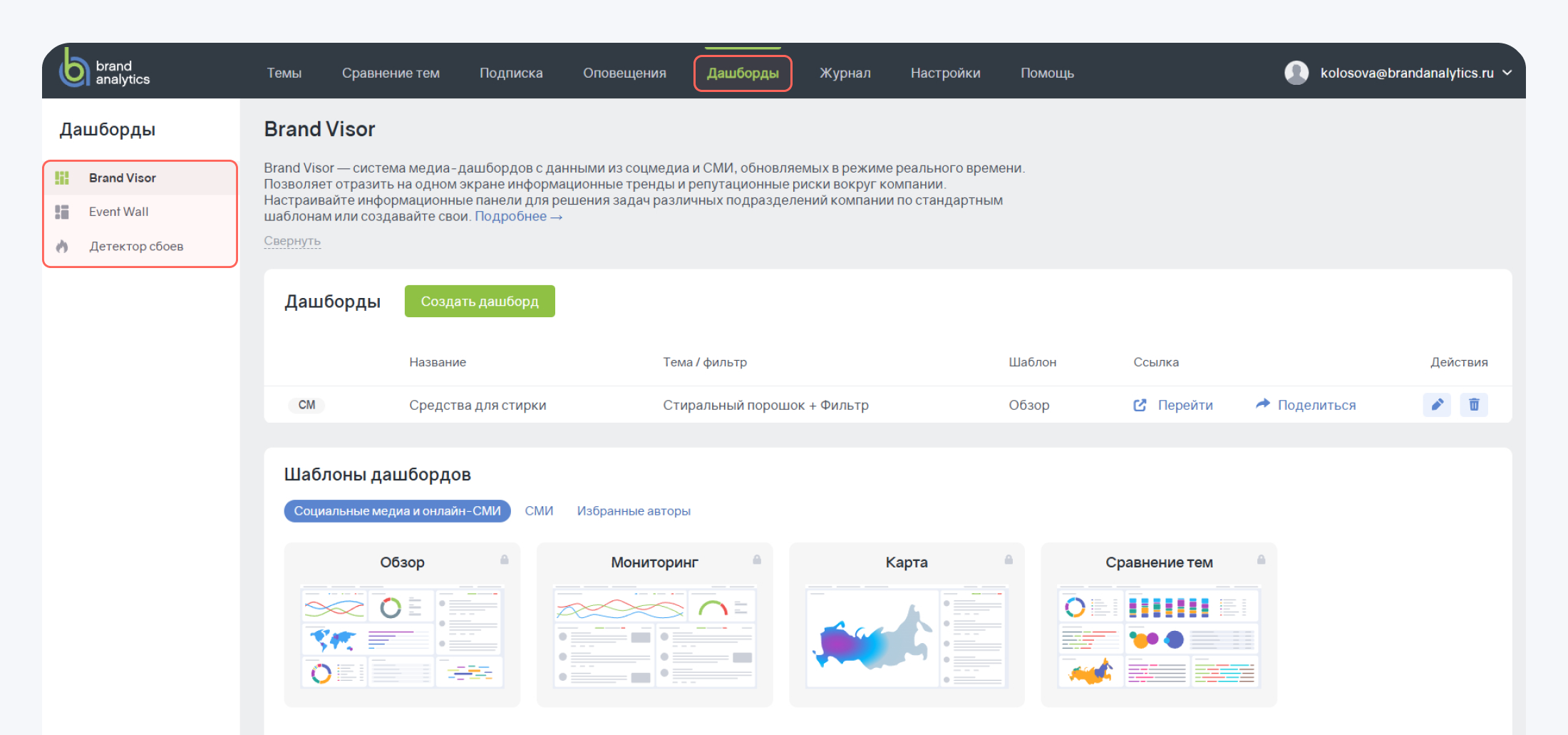Image resolution: width=1568 pixels, height=735 pixels.
Task: Click Стиральный порошок + Фильтр cell
Action: pyautogui.click(x=765, y=405)
